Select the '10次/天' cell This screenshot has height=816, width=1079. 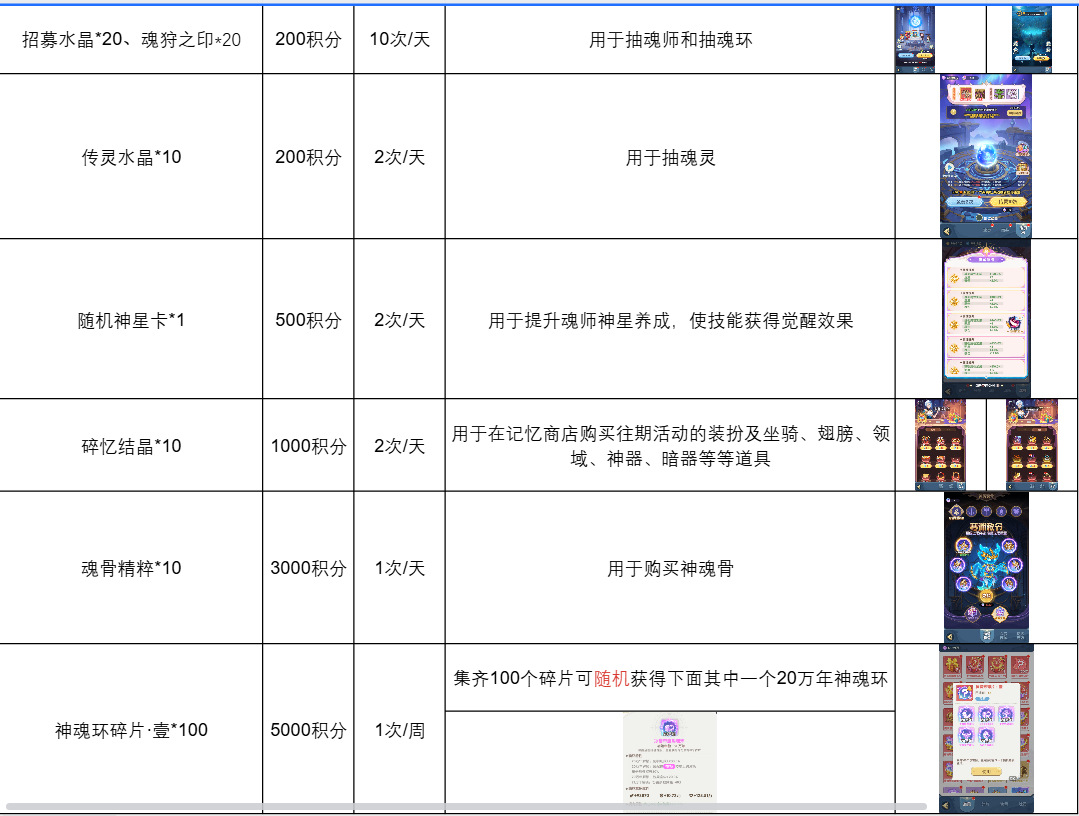point(400,39)
